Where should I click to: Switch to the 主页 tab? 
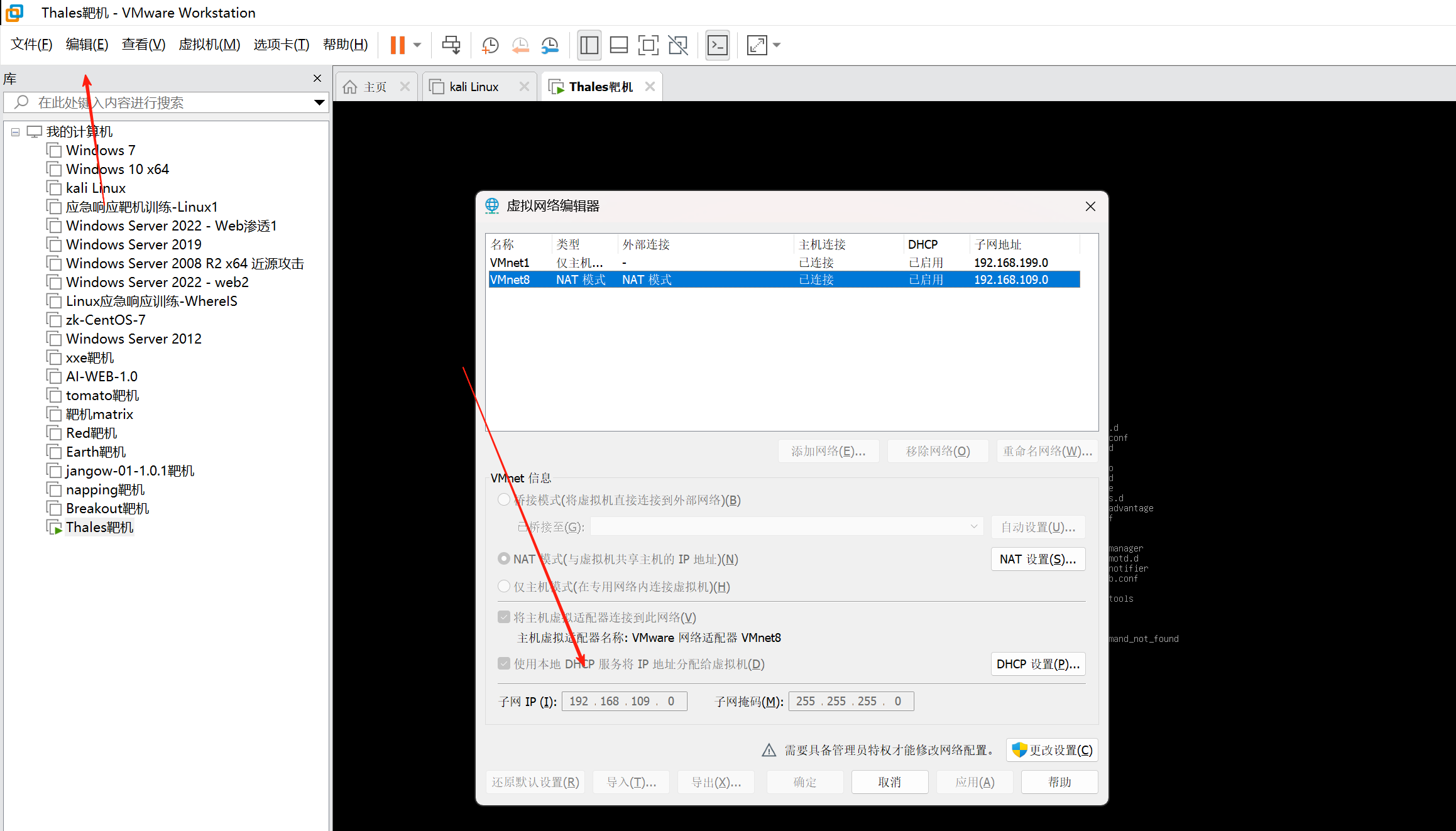375,87
